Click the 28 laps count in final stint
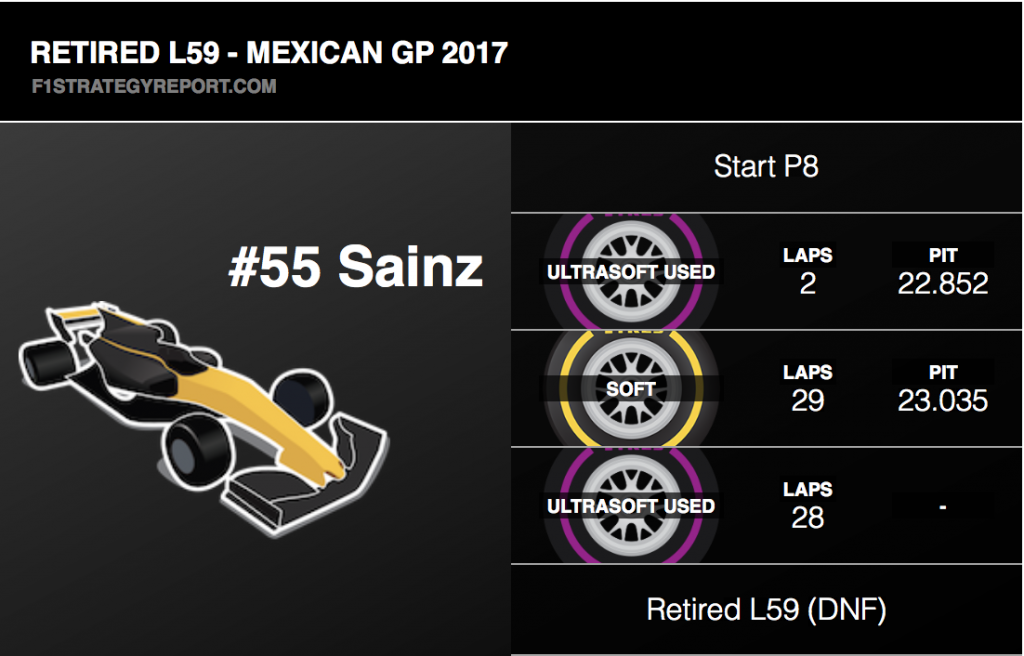1024x656 pixels. (x=808, y=517)
